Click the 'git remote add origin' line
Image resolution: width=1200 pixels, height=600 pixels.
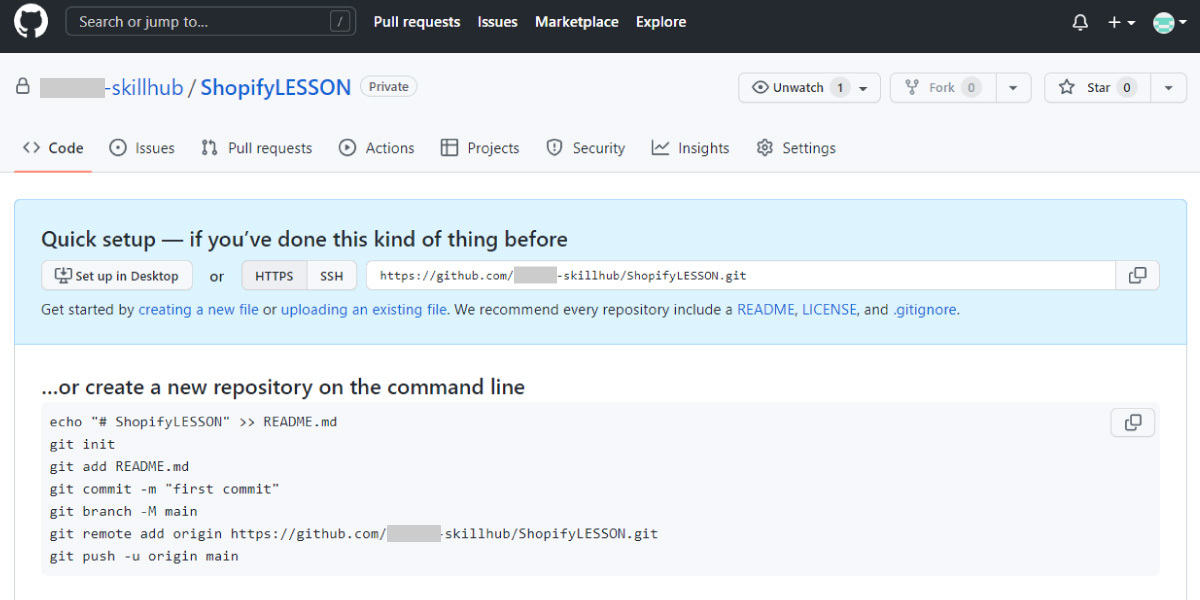point(354,534)
